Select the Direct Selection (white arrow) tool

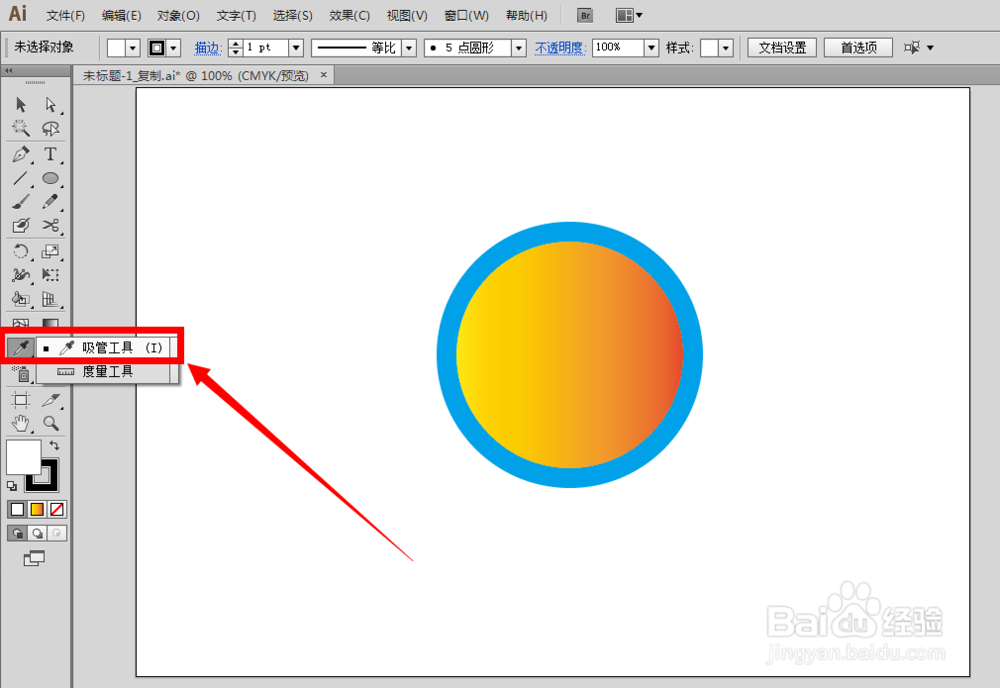tap(50, 105)
